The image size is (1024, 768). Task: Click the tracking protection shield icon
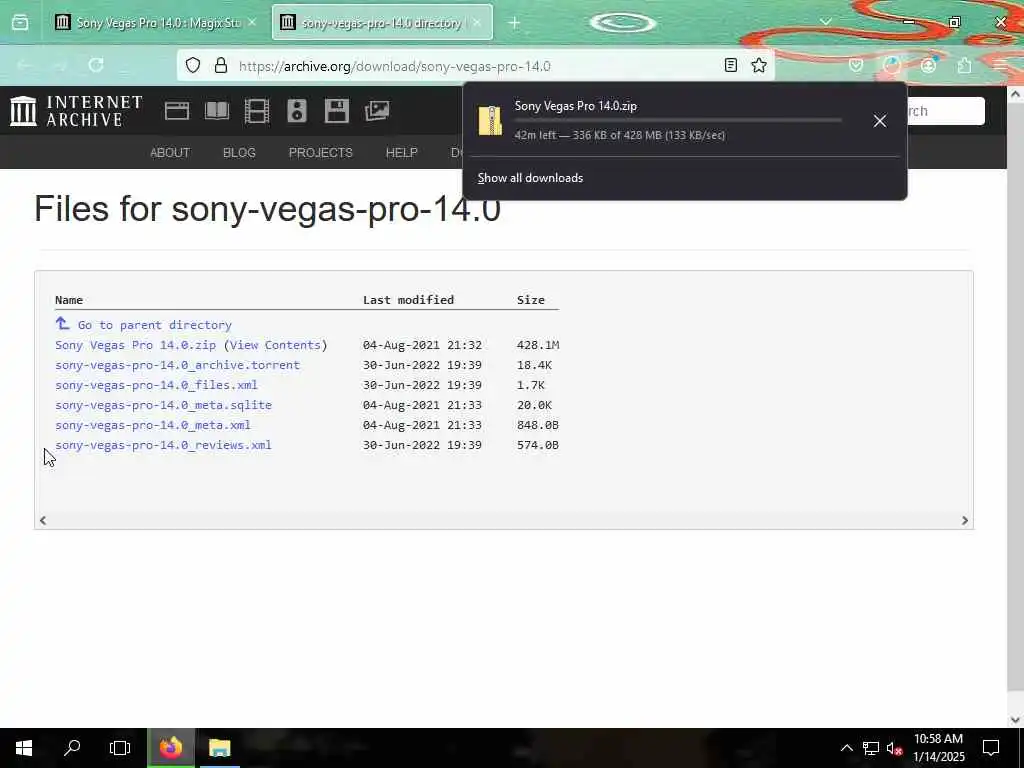[x=193, y=65]
